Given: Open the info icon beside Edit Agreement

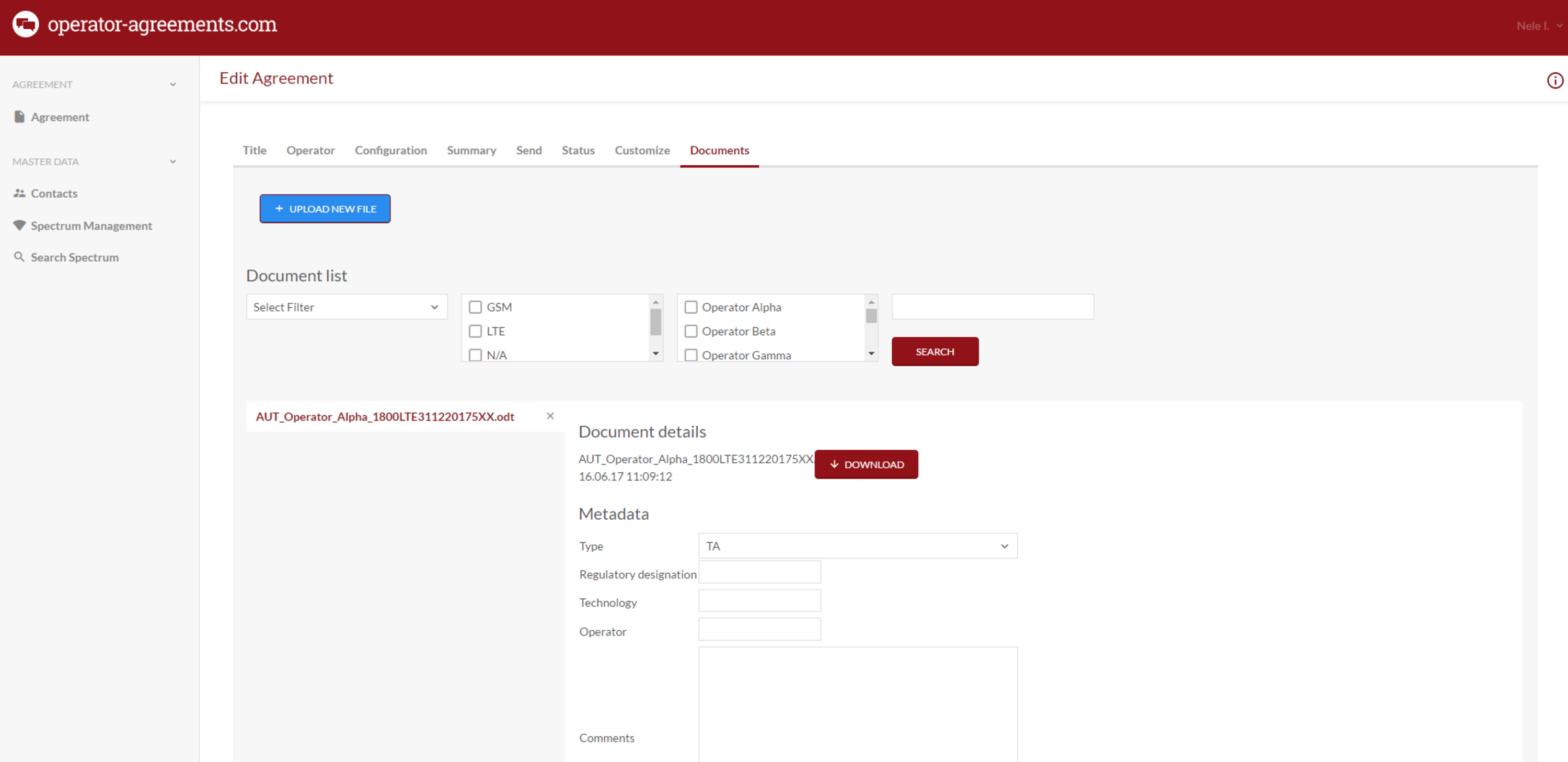Looking at the screenshot, I should (x=1554, y=81).
